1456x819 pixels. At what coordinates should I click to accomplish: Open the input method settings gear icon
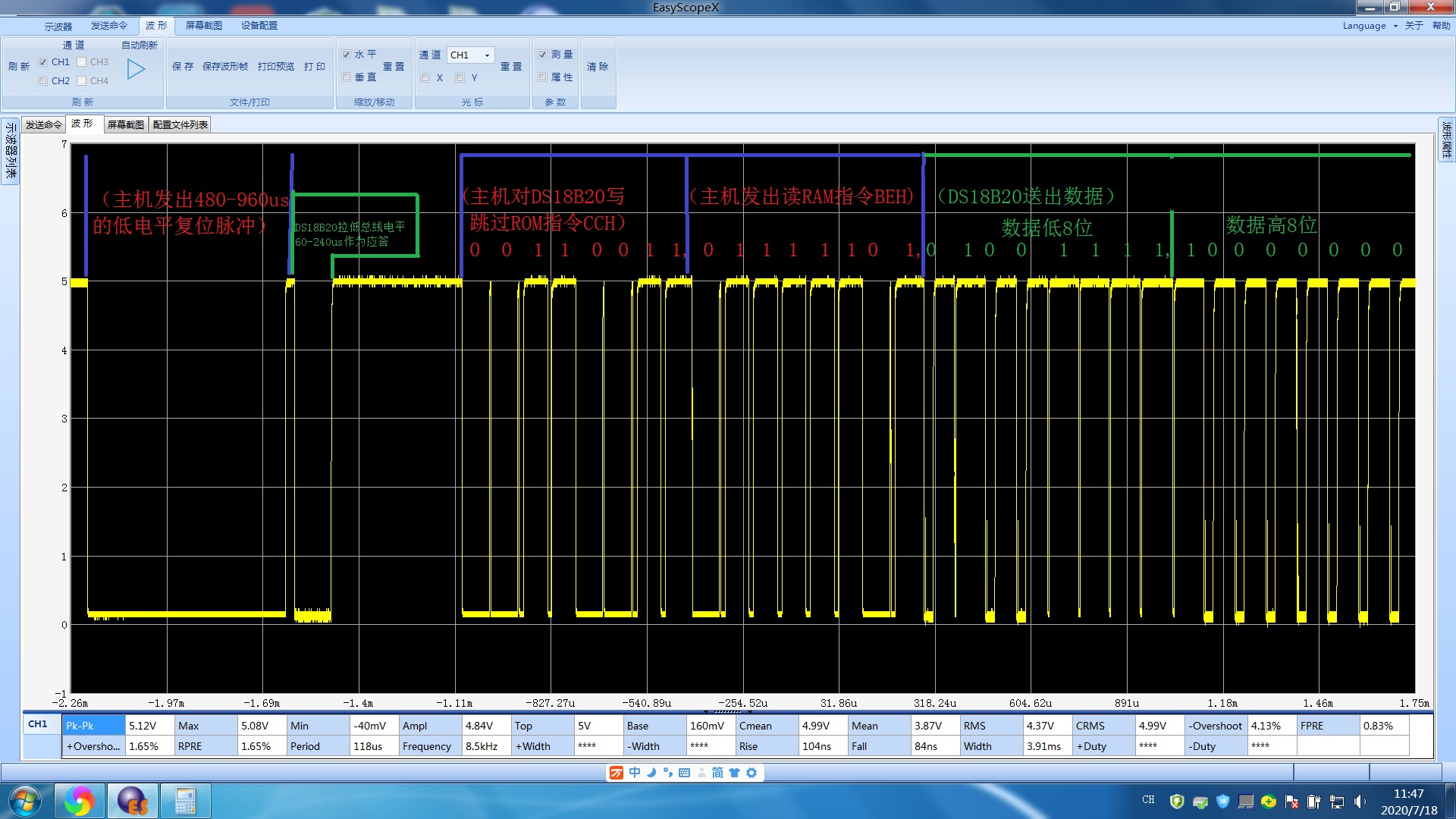click(752, 773)
